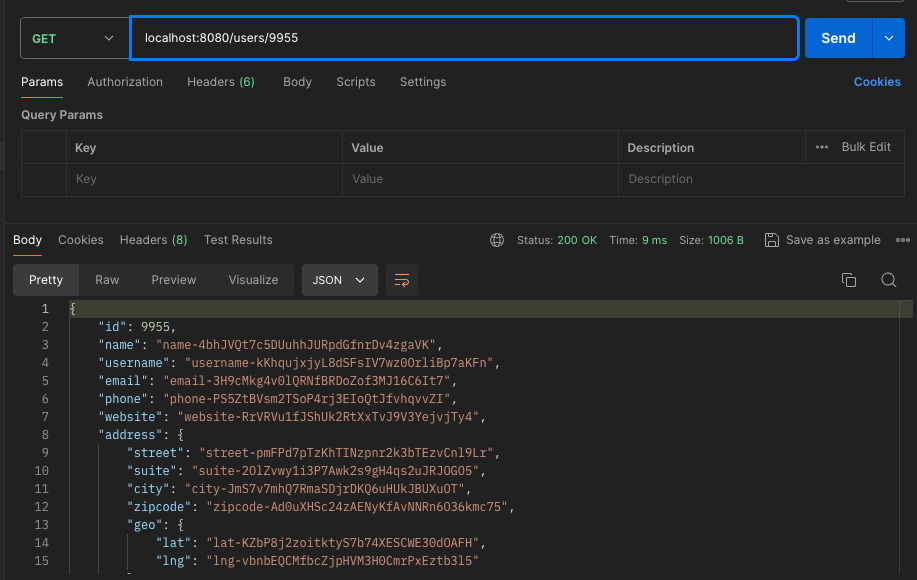Copy the response body with copy icon

pyautogui.click(x=849, y=280)
